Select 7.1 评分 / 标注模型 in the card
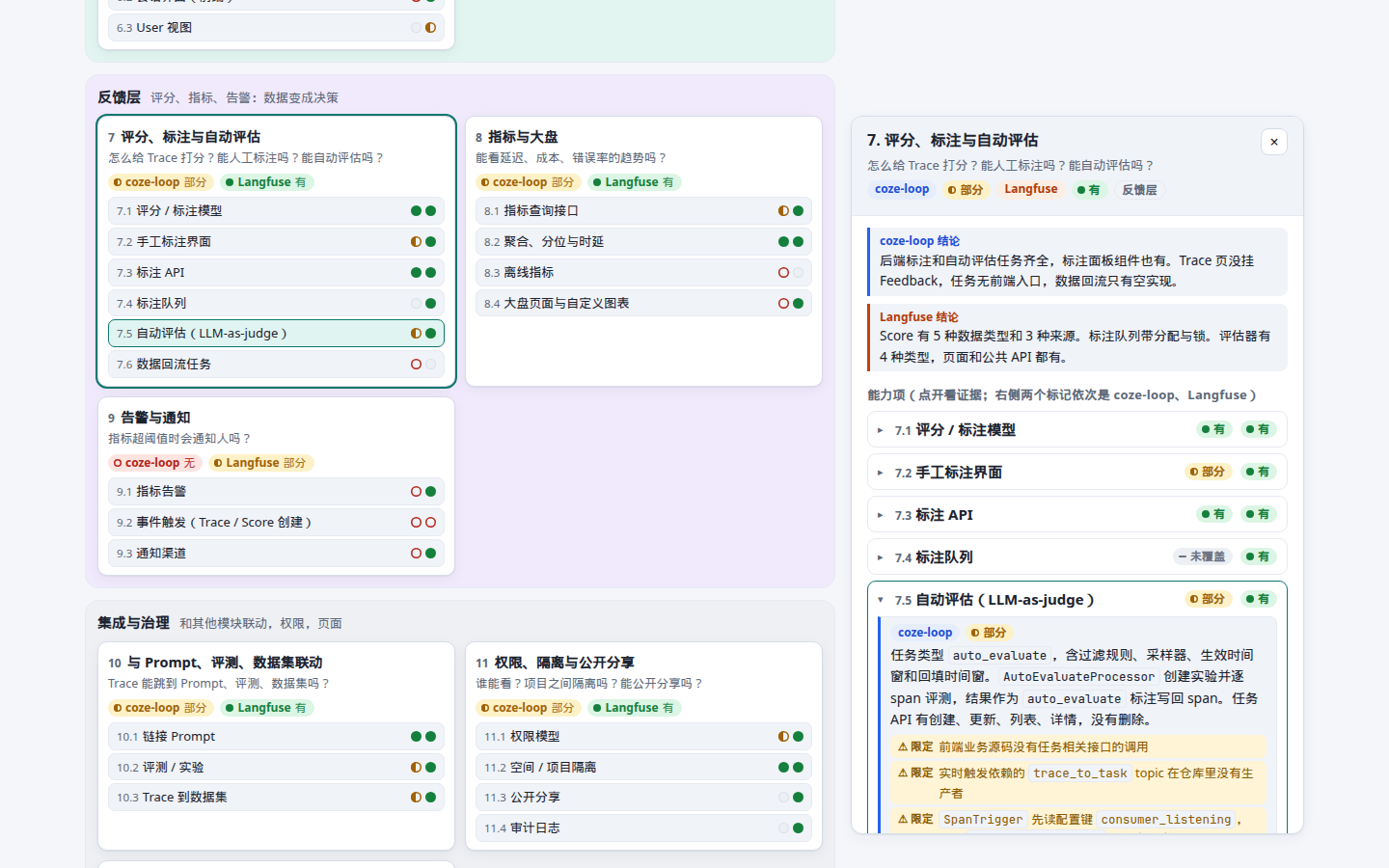Viewport: 1389px width, 868px height. click(276, 211)
